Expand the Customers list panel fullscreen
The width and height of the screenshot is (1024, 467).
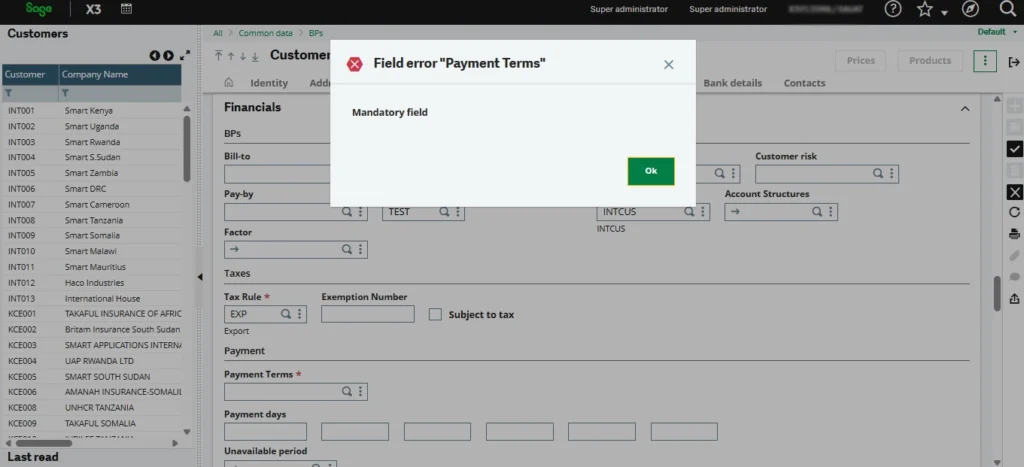tap(185, 56)
